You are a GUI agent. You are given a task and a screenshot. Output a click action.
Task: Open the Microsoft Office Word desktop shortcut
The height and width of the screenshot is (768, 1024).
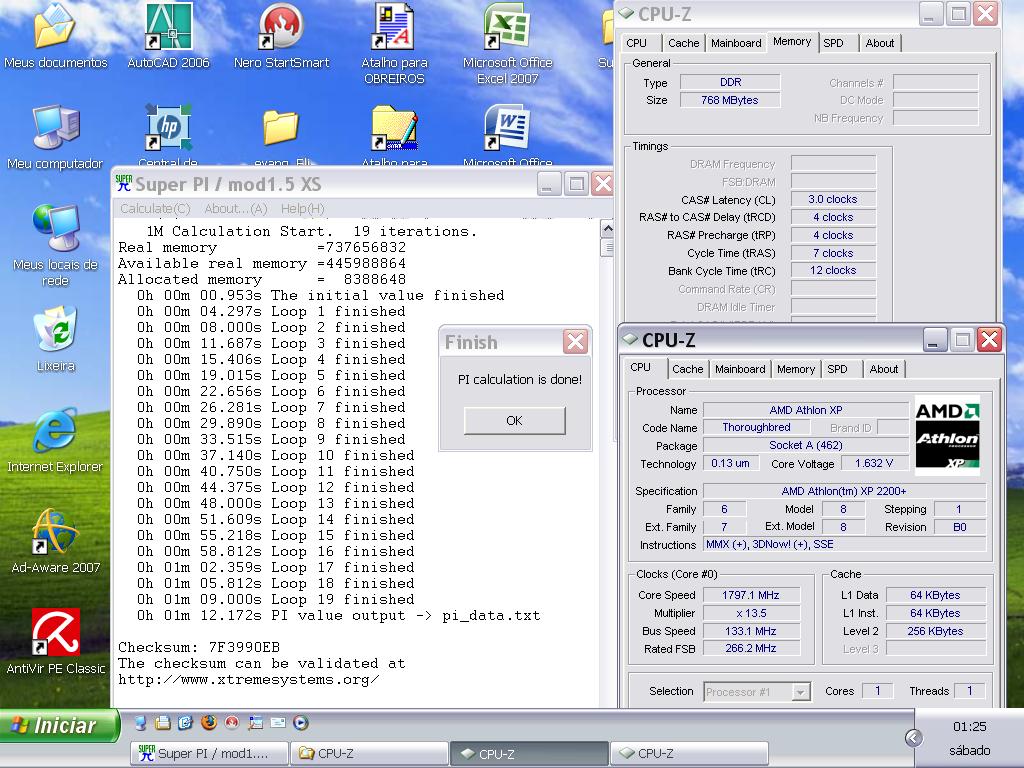pyautogui.click(x=507, y=134)
